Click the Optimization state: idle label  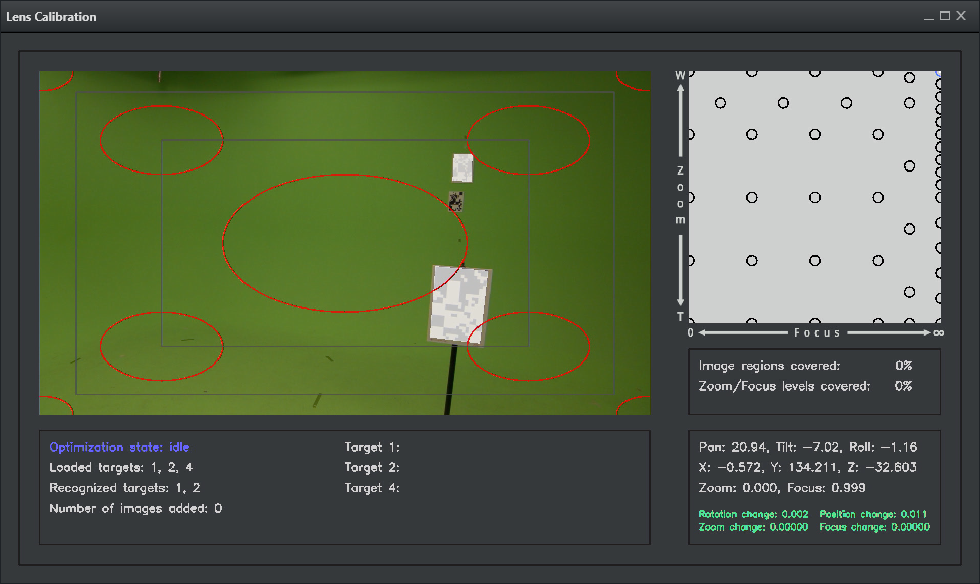(119, 447)
